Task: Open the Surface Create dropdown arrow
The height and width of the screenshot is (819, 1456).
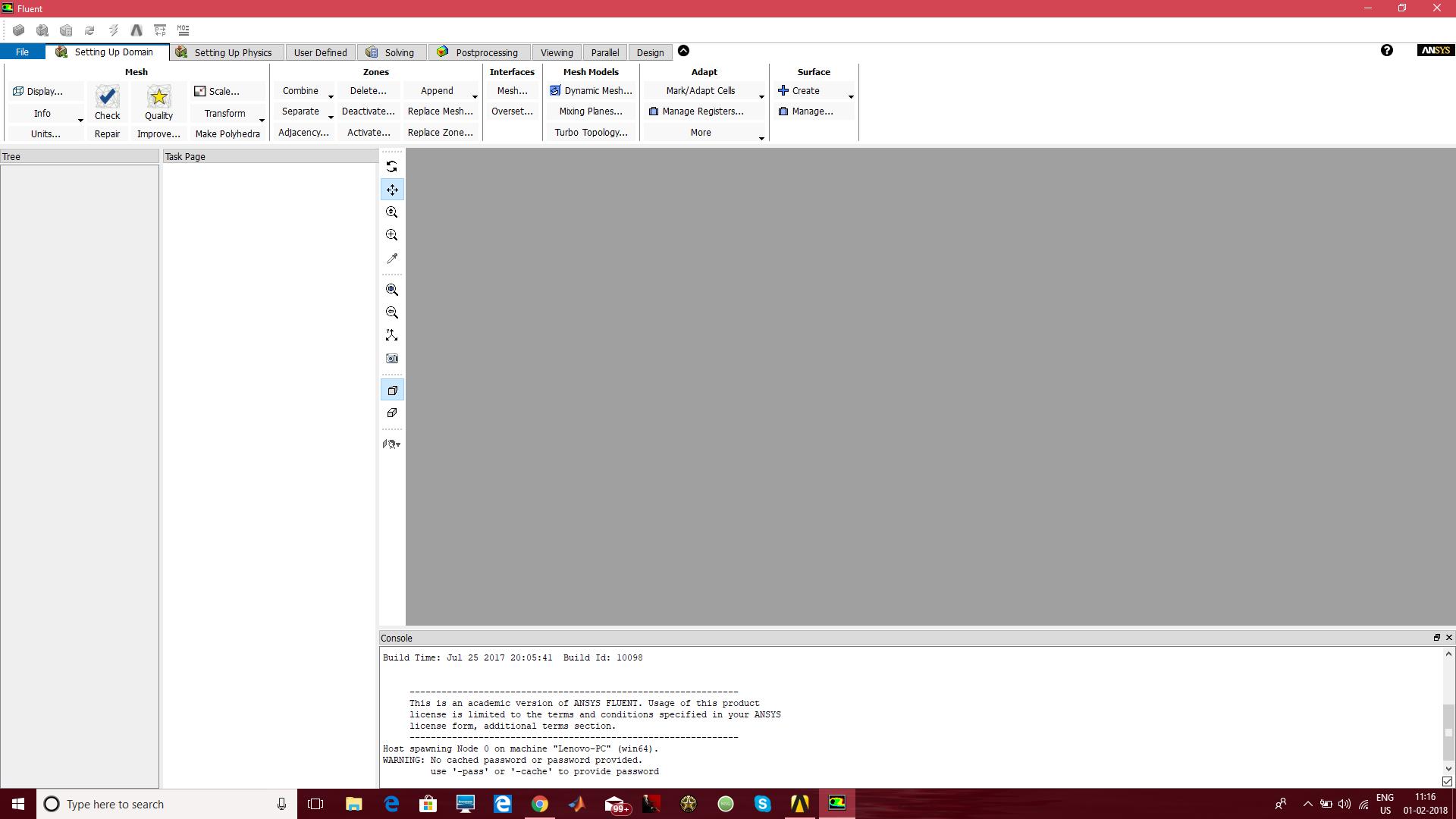Action: 851,96
